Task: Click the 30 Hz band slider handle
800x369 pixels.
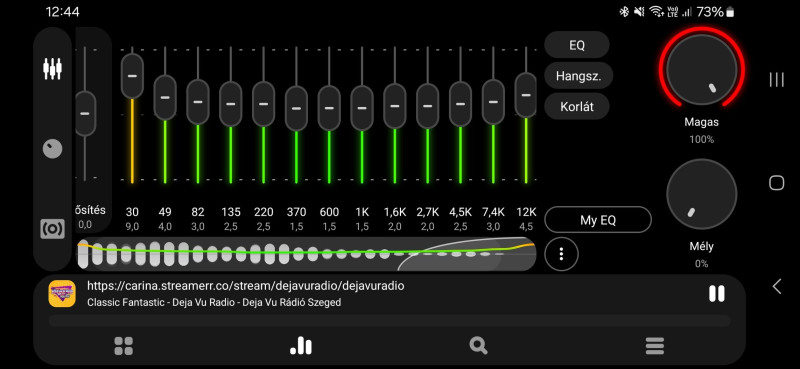Action: coord(132,76)
